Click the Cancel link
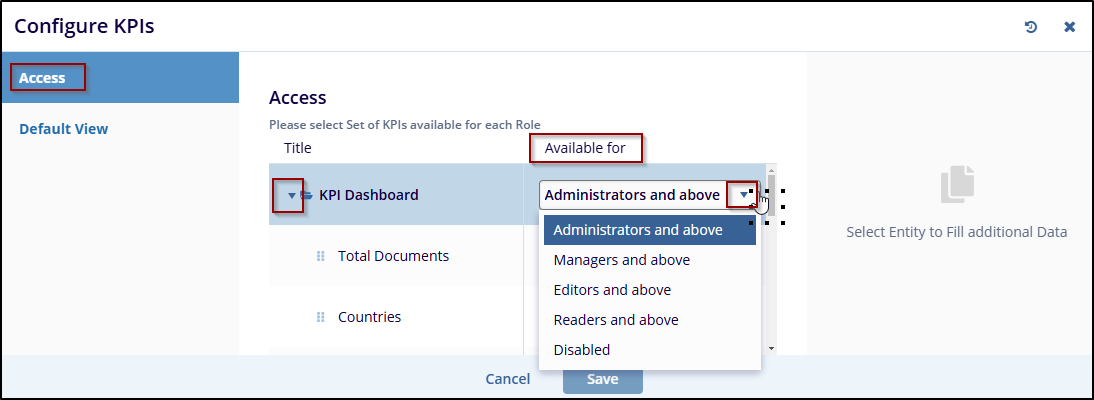1094x400 pixels. 507,379
